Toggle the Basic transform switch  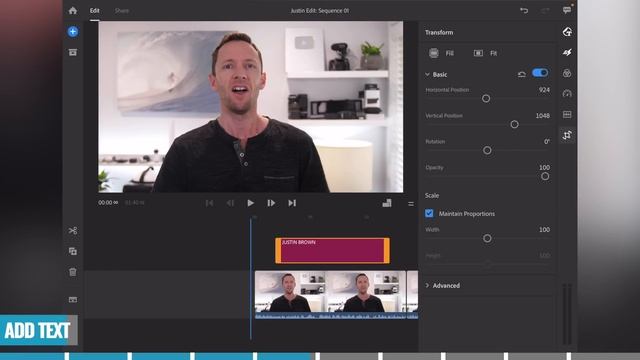point(540,73)
